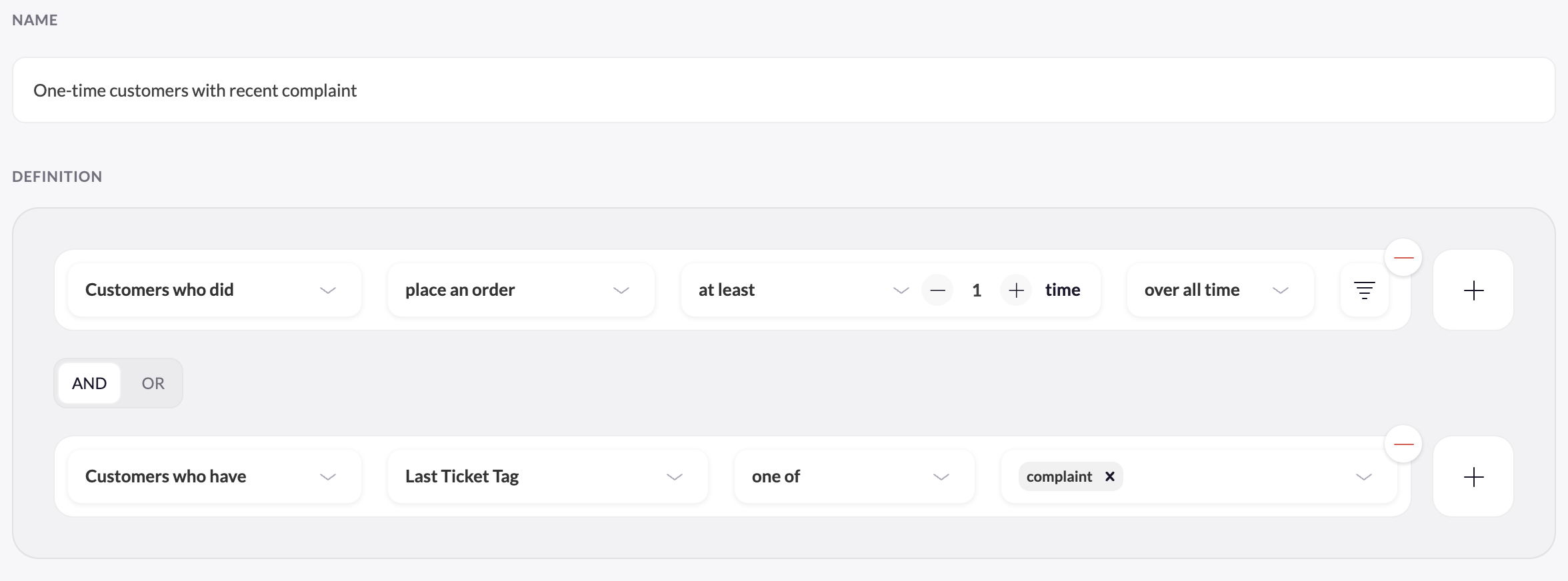Click the segment name input field
The image size is (1568, 581).
[784, 90]
